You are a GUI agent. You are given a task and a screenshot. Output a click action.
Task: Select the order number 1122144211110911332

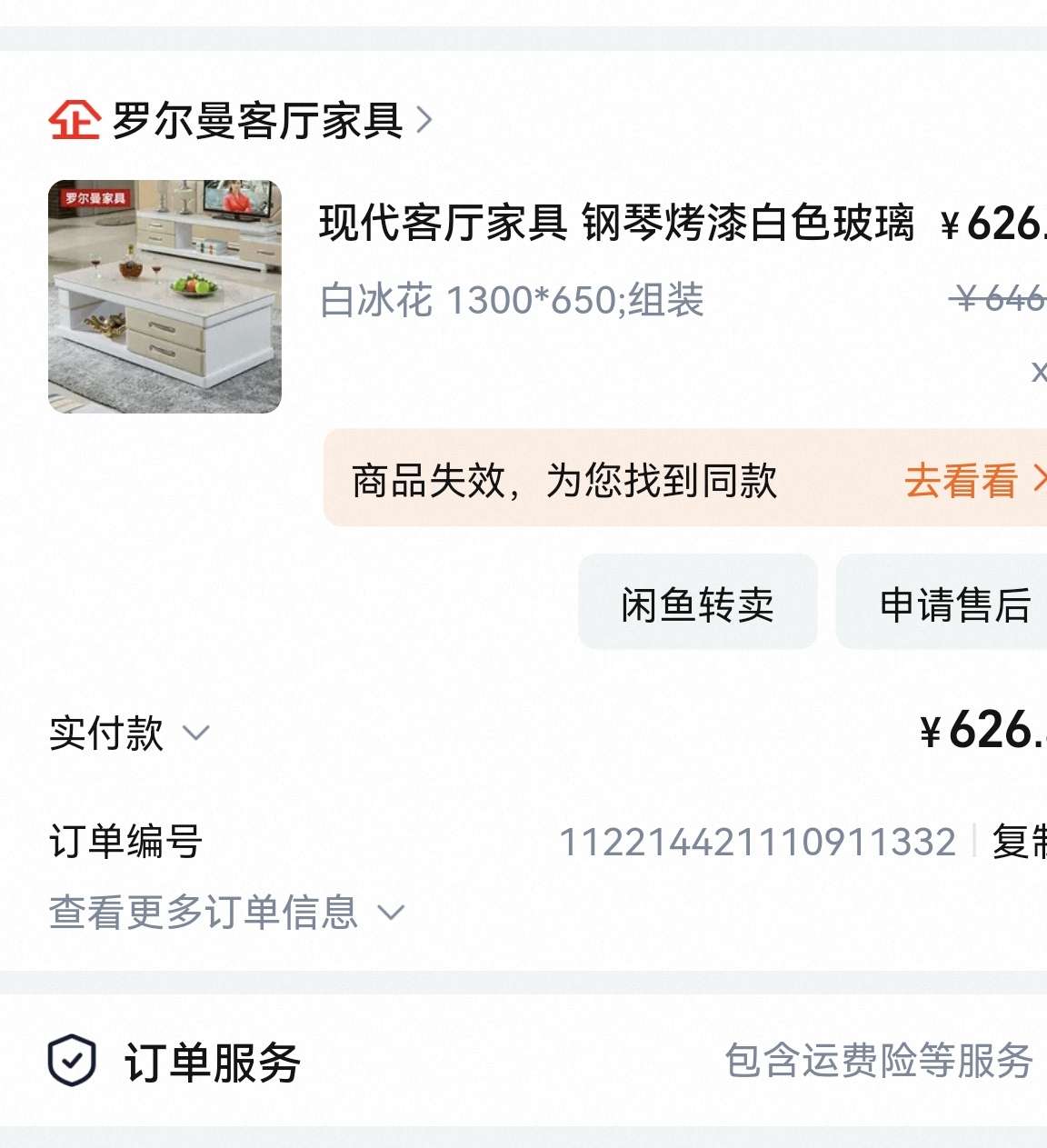point(757,842)
